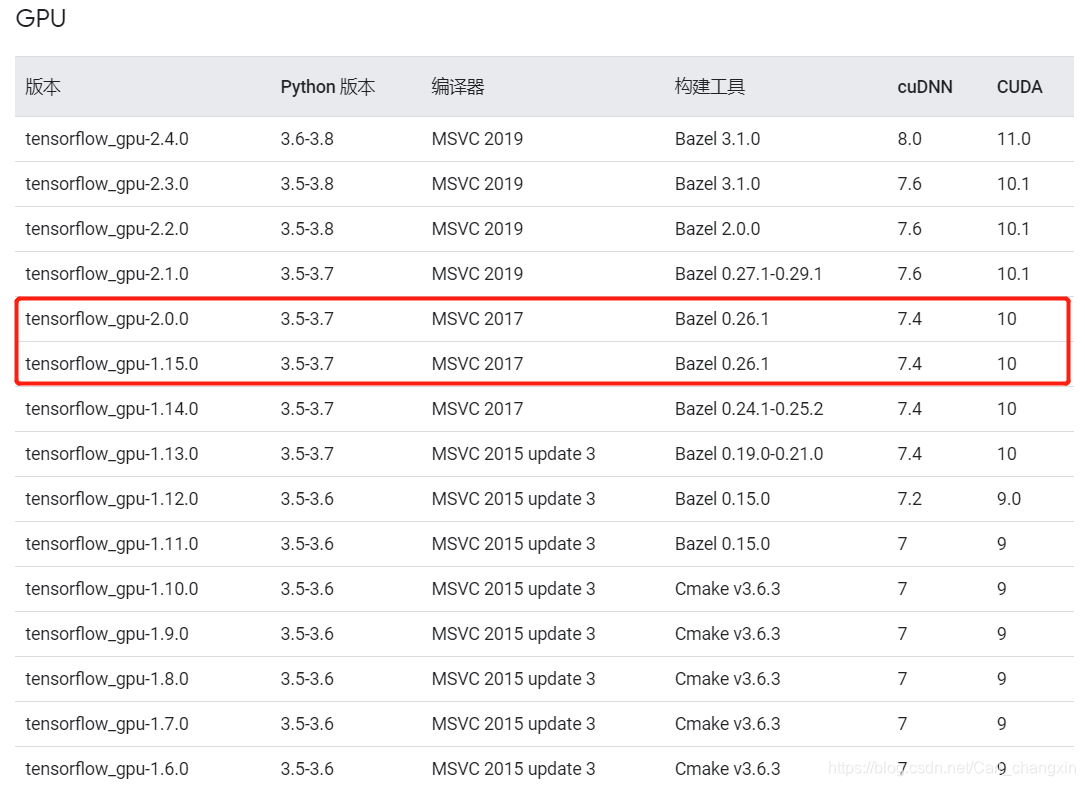This screenshot has height=786, width=1085.
Task: Click Cmake v3.6.3 in the 1.9.0 row
Action: [727, 634]
